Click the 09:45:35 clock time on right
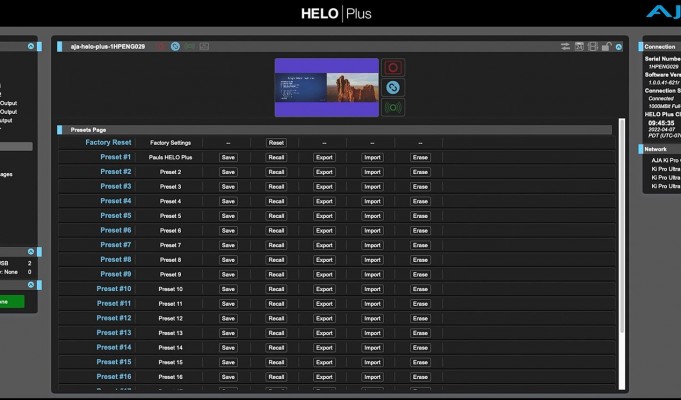 click(661, 123)
